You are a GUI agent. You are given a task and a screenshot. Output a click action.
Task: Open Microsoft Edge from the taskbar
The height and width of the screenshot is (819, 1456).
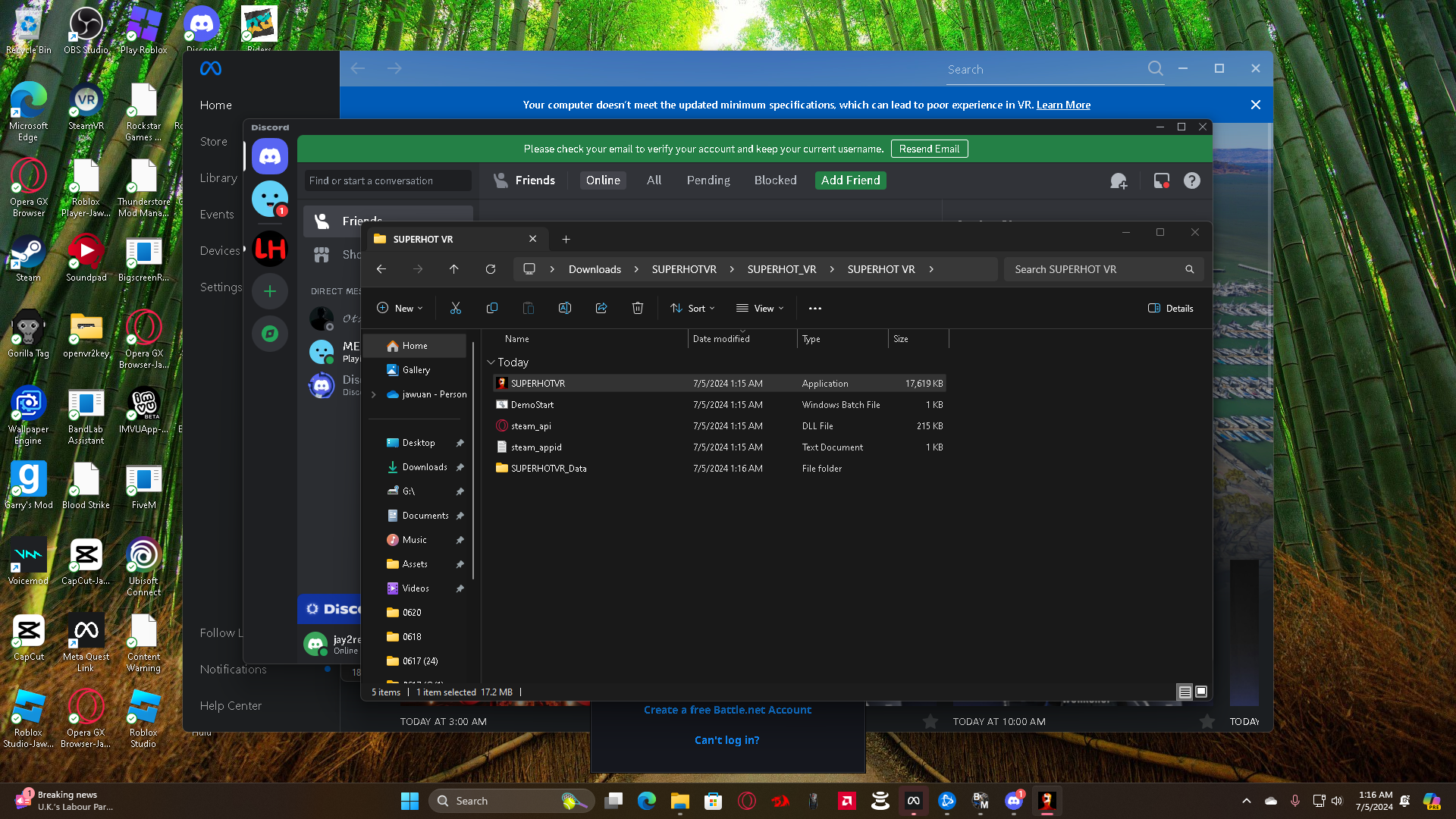[646, 801]
